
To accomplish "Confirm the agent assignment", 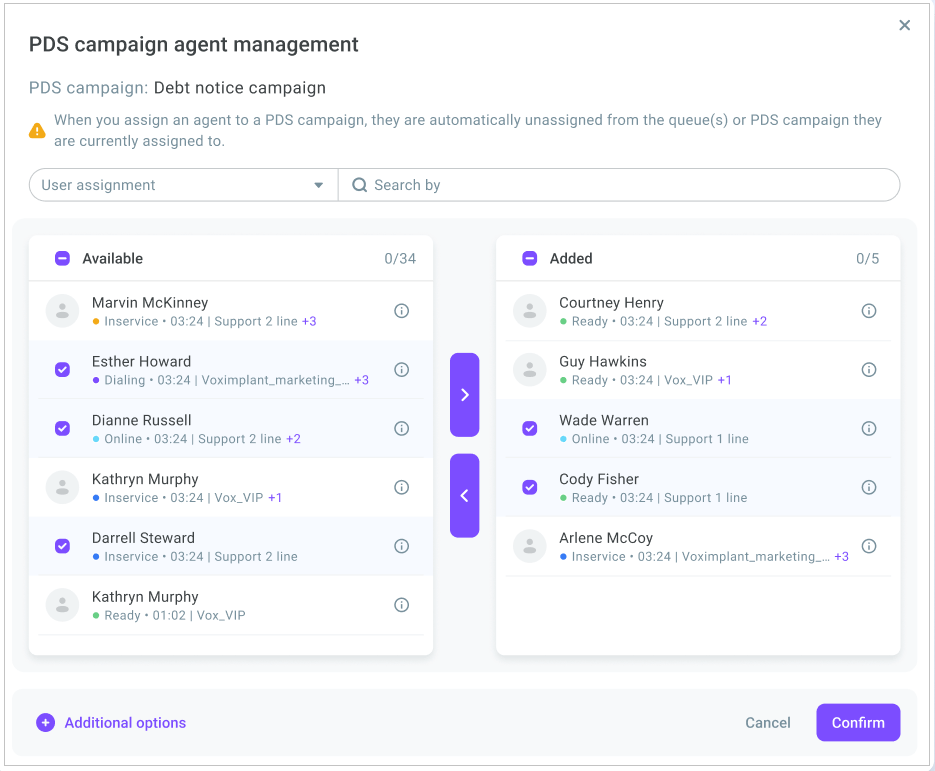I will pos(858,723).
